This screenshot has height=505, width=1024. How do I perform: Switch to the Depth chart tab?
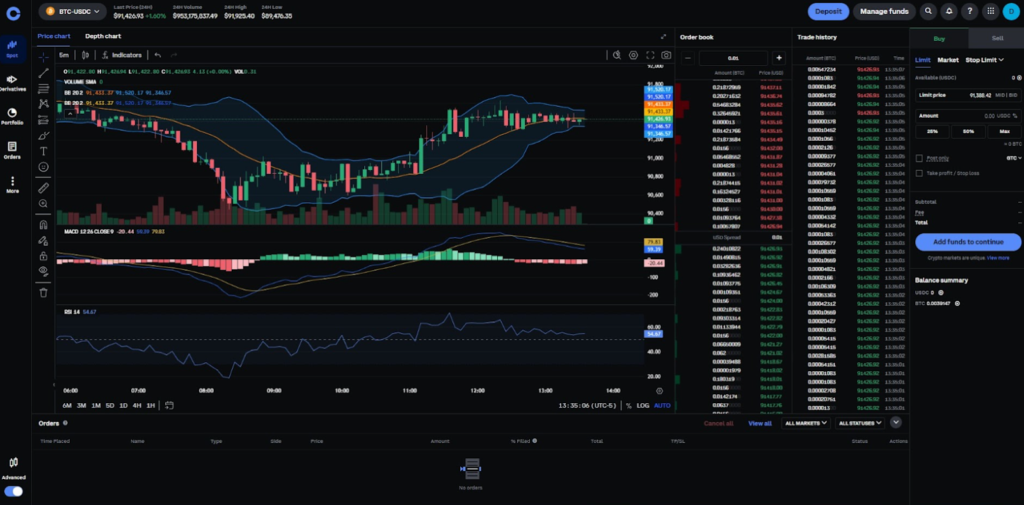pyautogui.click(x=103, y=36)
